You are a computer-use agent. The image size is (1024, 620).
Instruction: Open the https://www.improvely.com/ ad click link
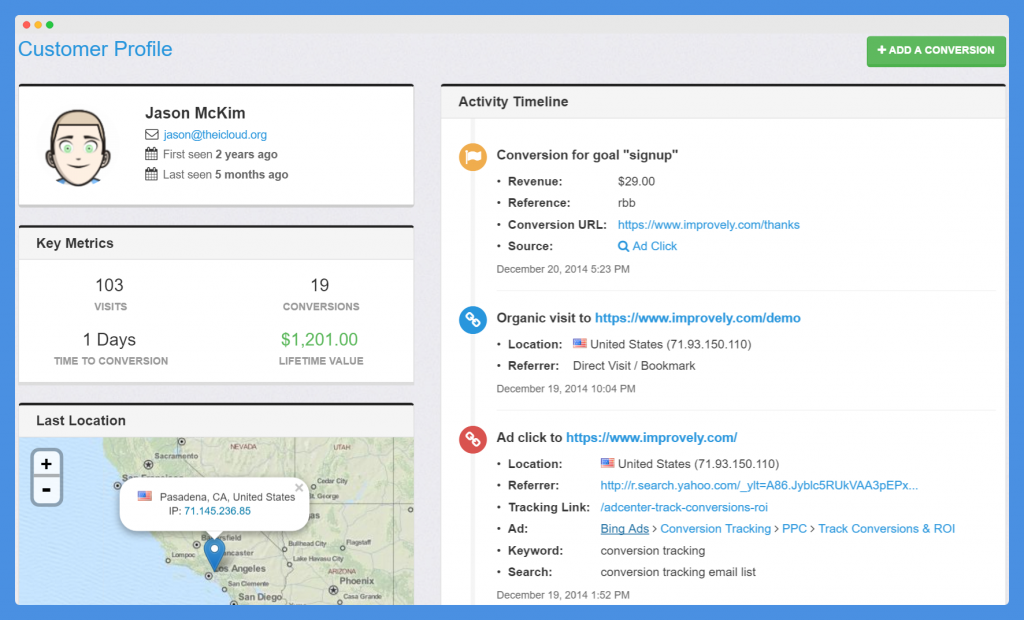pos(652,438)
